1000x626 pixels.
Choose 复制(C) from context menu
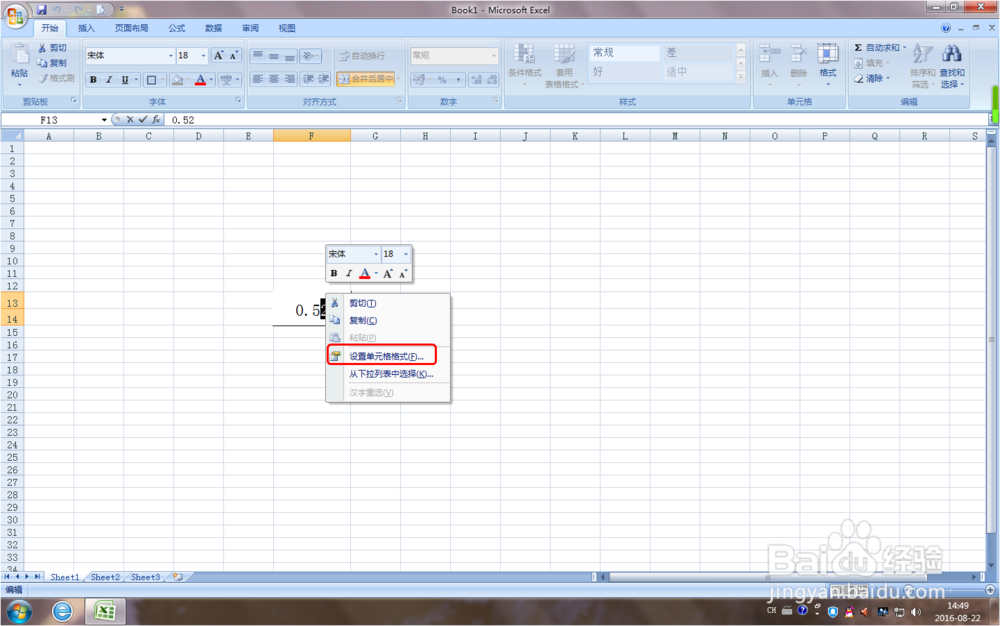pos(387,321)
